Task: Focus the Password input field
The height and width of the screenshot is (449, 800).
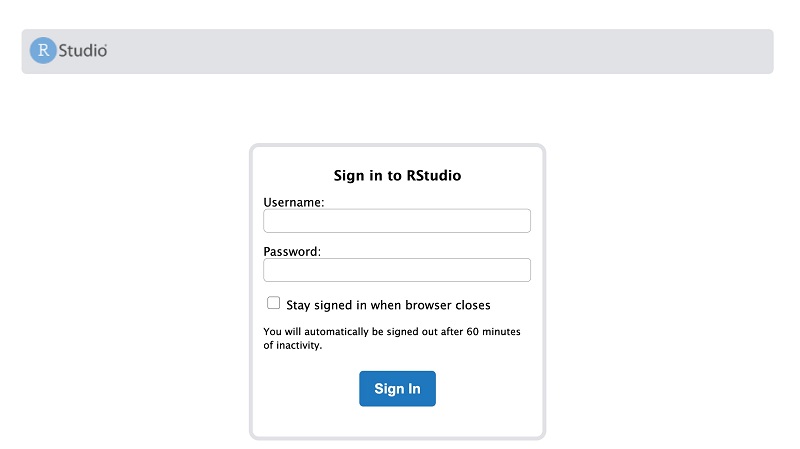Action: click(x=397, y=270)
